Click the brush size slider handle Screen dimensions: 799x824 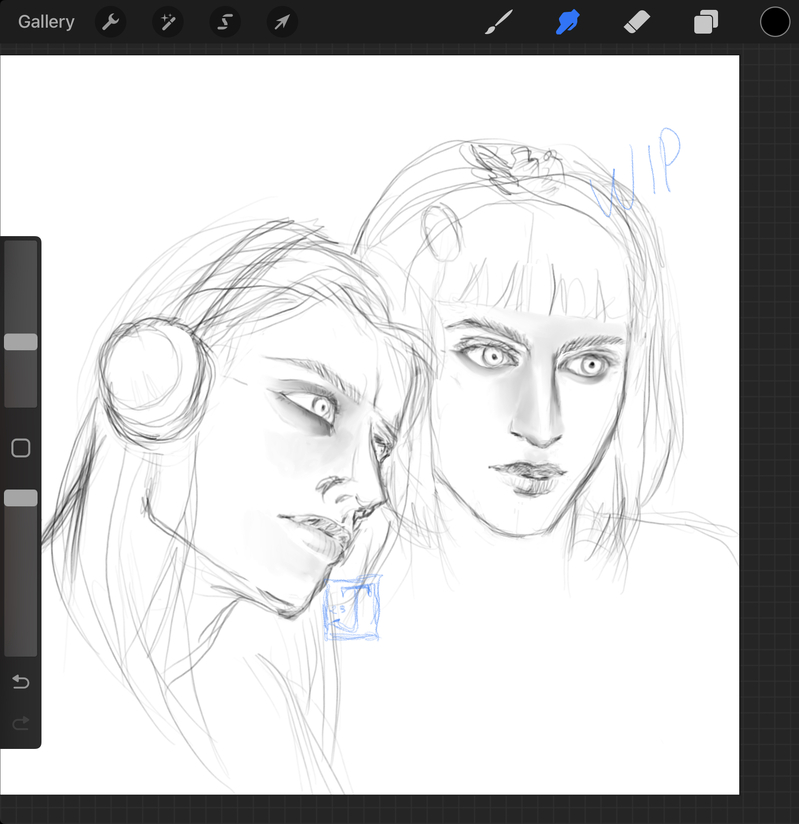(x=21, y=342)
